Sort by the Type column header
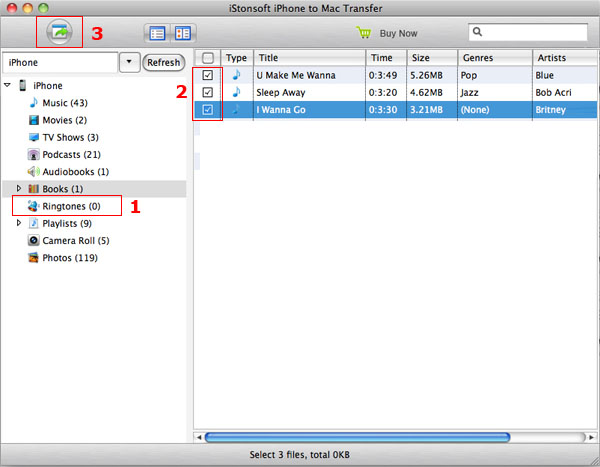Image resolution: width=600 pixels, height=467 pixels. [x=237, y=58]
